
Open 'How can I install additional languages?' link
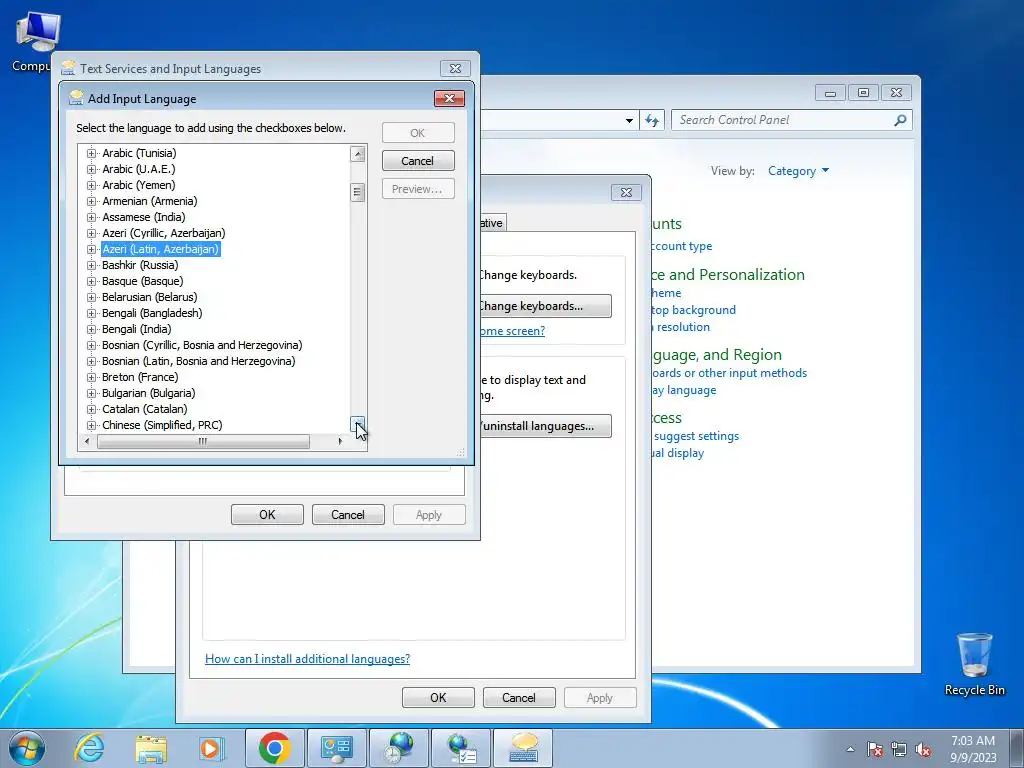308,659
